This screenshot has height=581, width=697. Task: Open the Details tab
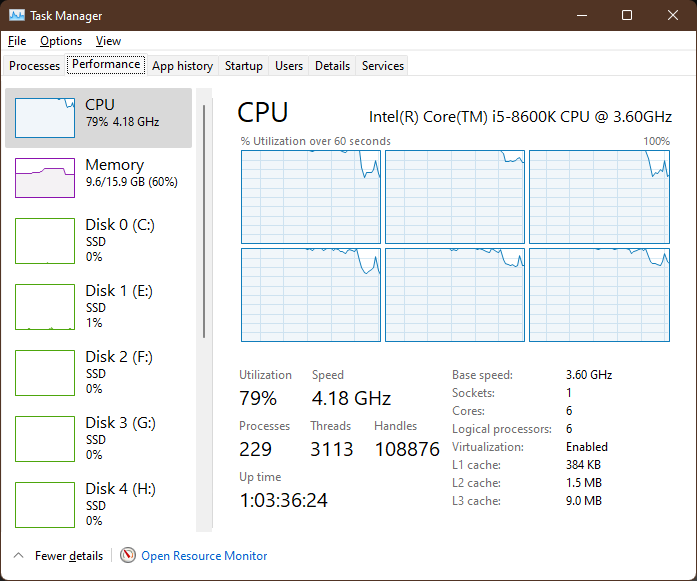(332, 66)
